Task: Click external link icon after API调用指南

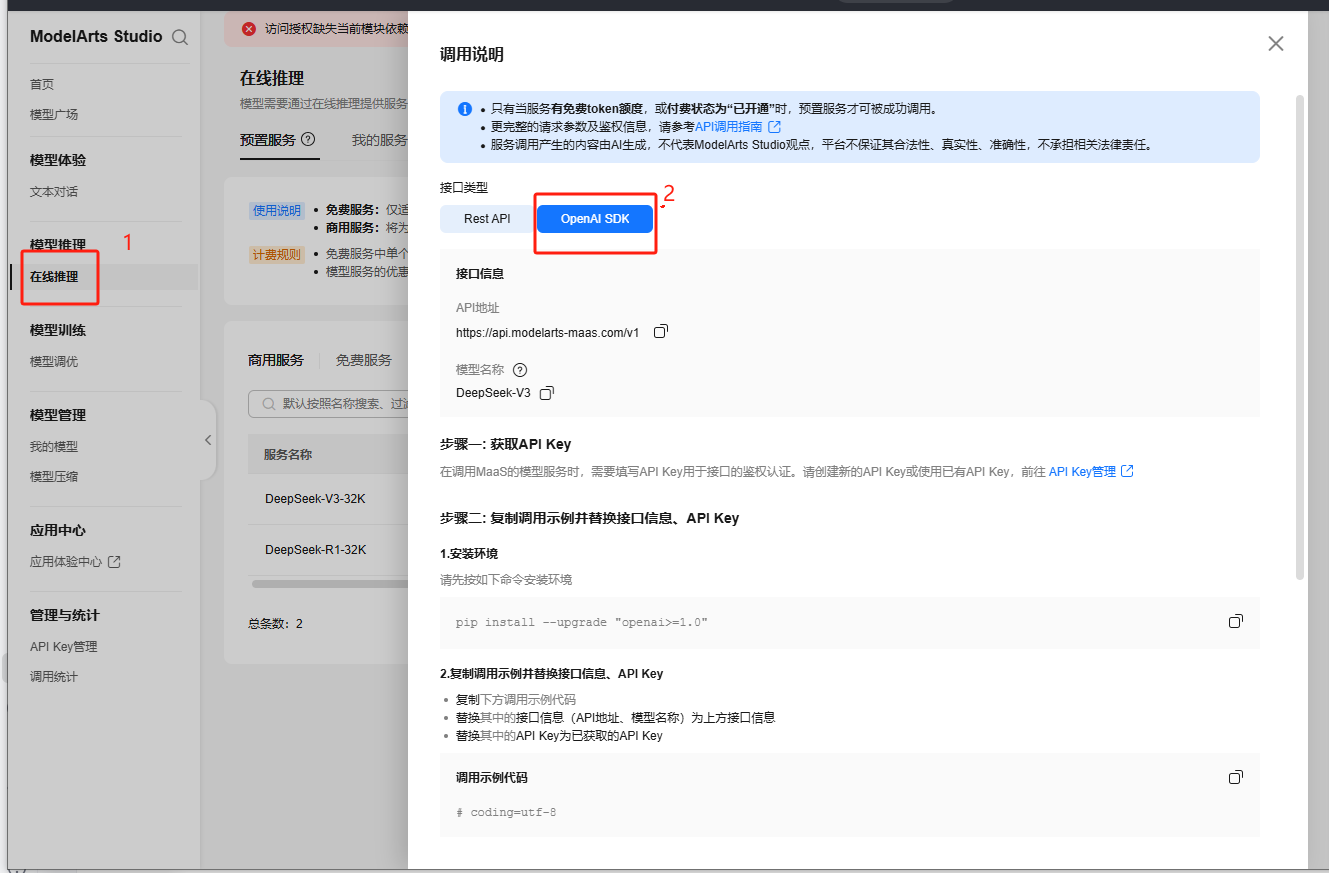Action: [774, 127]
